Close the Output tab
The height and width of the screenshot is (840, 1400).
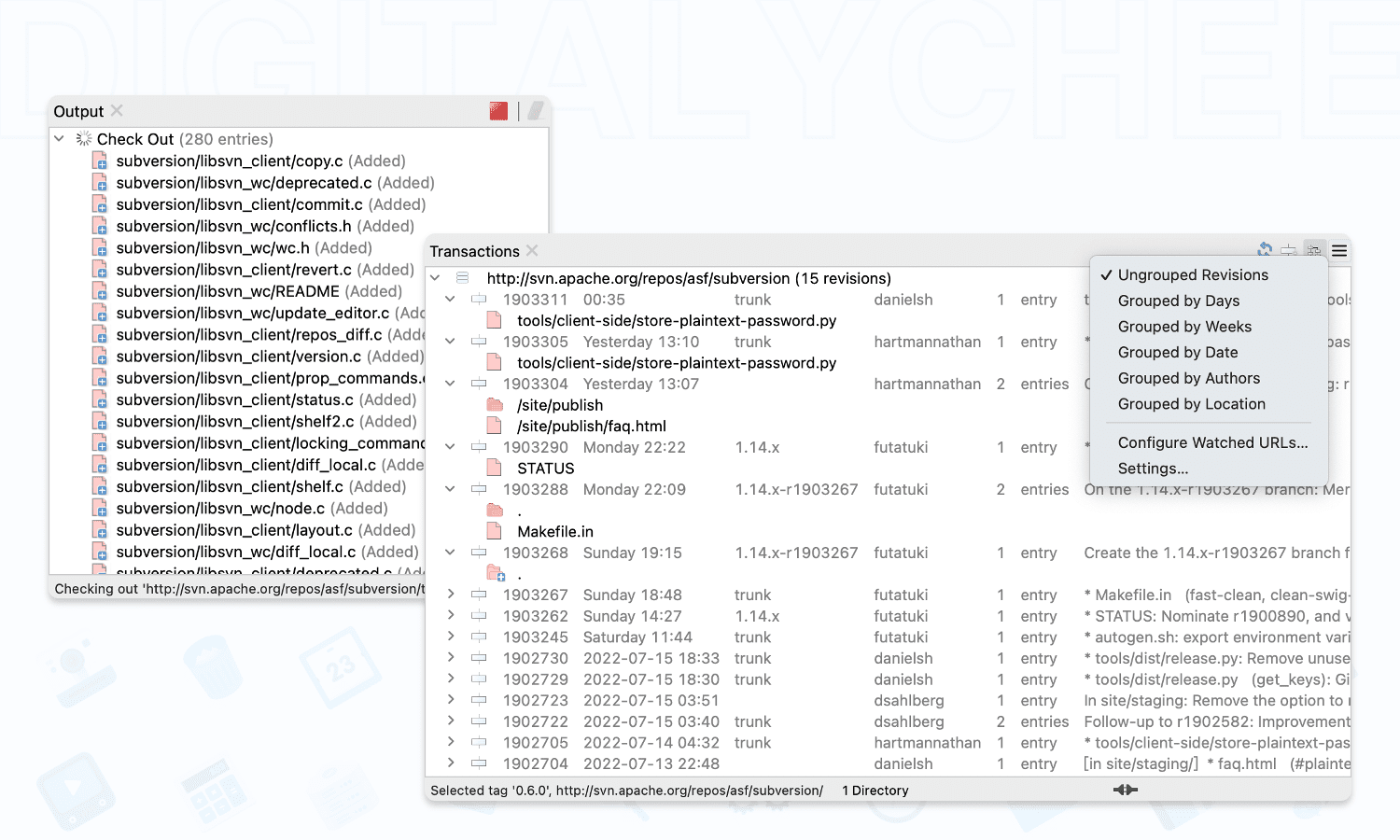(x=117, y=110)
